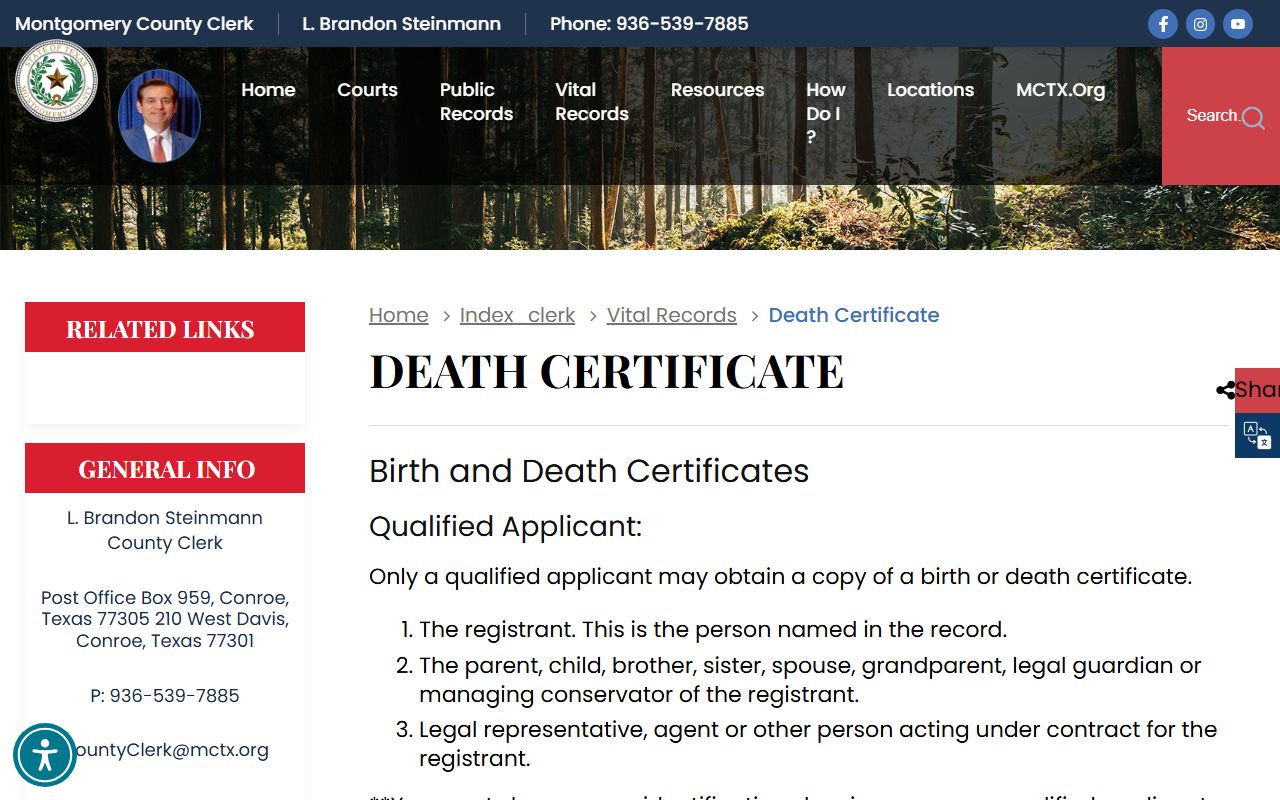Click the GENERAL INFO panel heading
1280x800 pixels.
click(x=166, y=469)
